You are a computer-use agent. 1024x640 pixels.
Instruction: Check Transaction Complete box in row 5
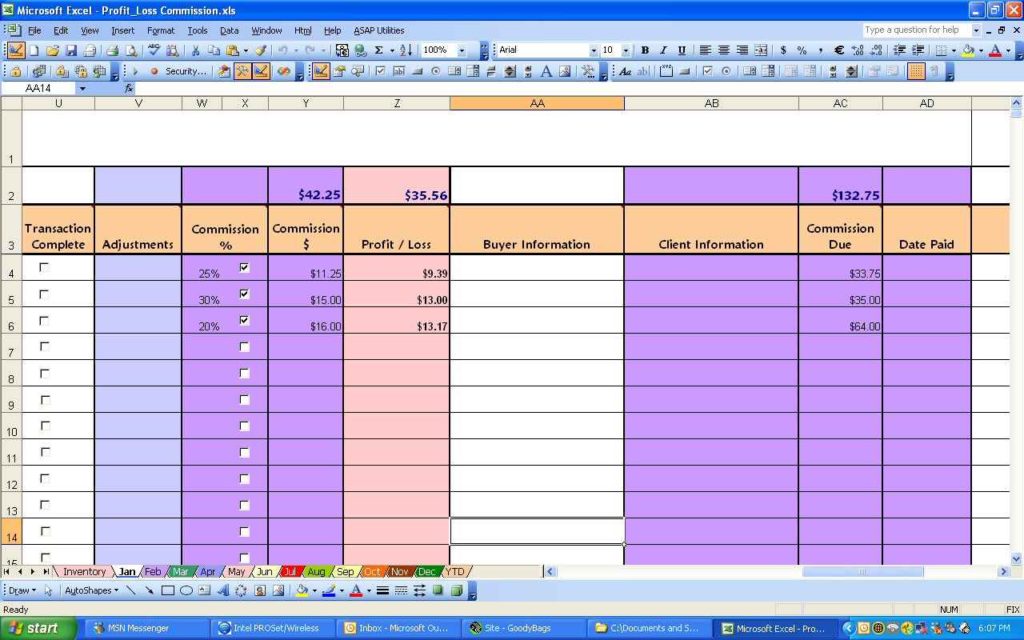click(44, 294)
